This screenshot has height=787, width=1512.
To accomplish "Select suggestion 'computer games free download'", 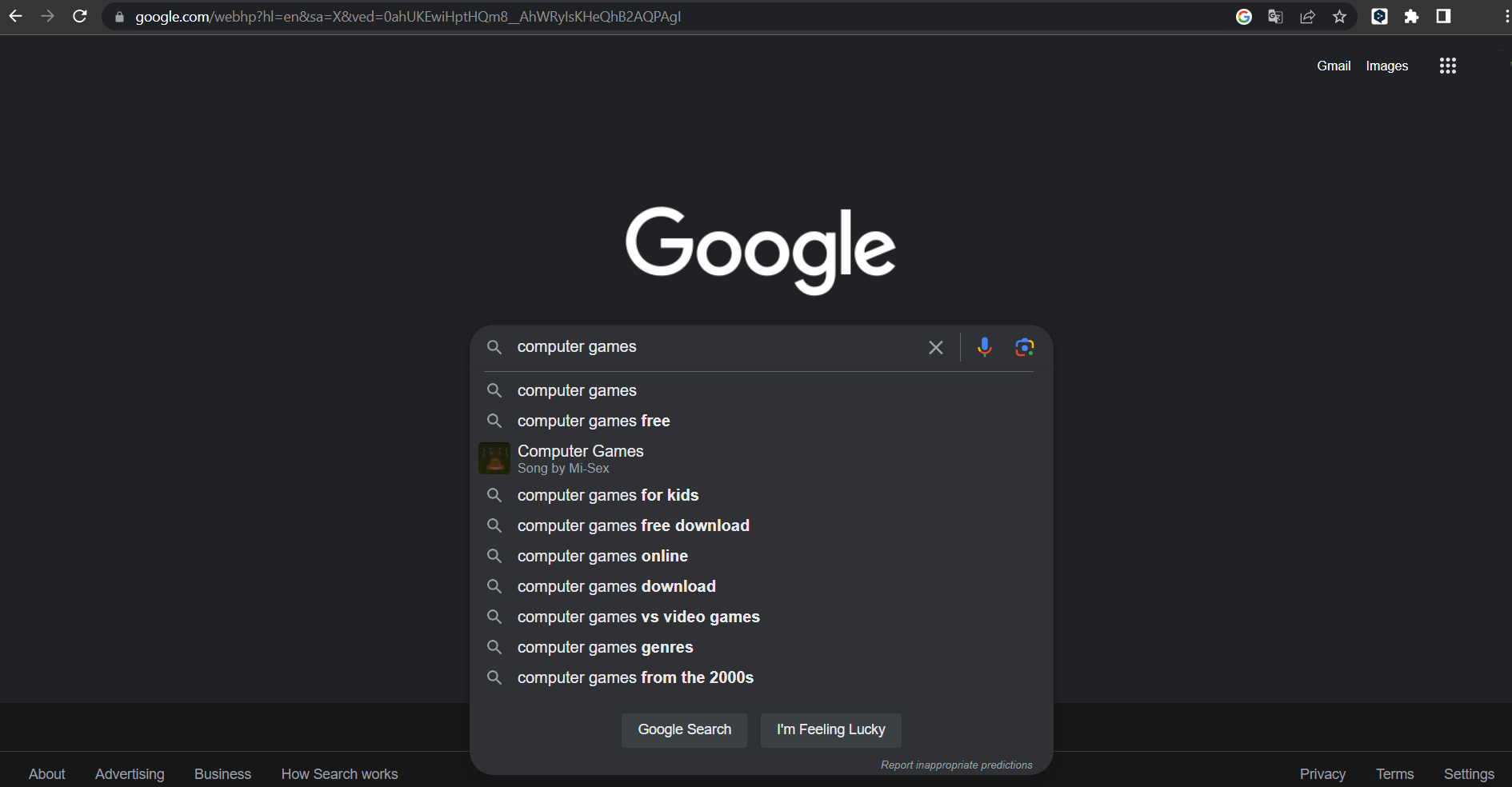I will point(761,525).
